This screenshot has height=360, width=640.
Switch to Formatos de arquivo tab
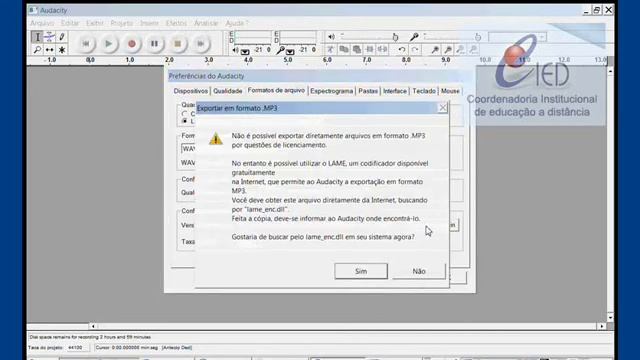pos(276,90)
